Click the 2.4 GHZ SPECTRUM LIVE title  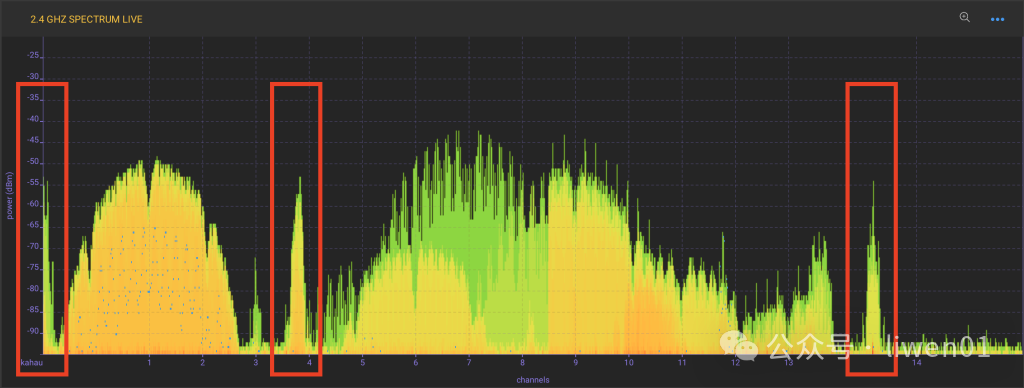point(86,20)
